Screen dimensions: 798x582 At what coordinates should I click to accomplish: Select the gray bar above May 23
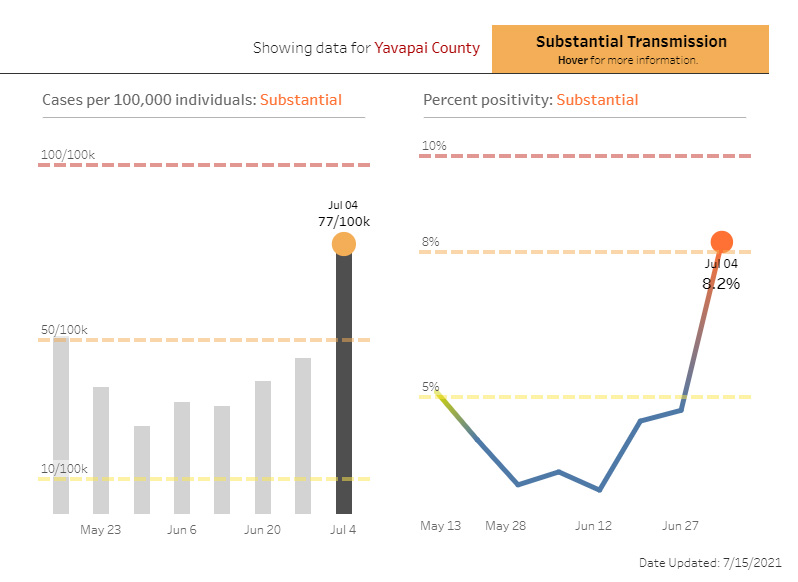click(x=101, y=450)
